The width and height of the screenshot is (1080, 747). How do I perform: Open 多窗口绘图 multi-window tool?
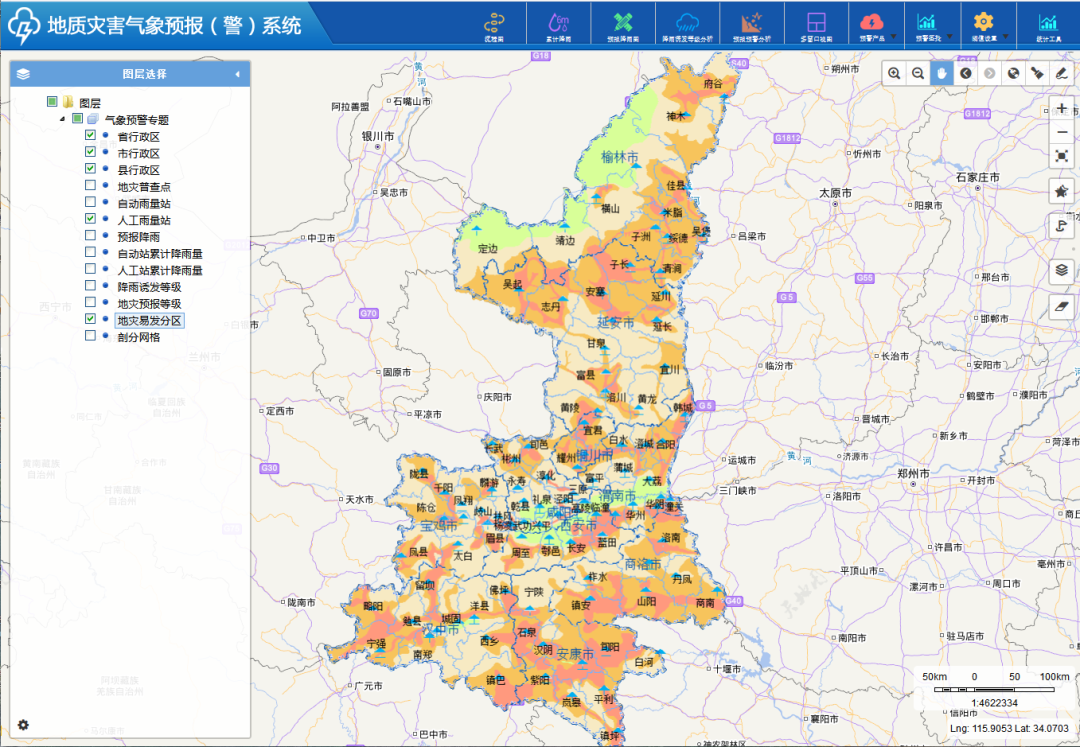coord(816,25)
